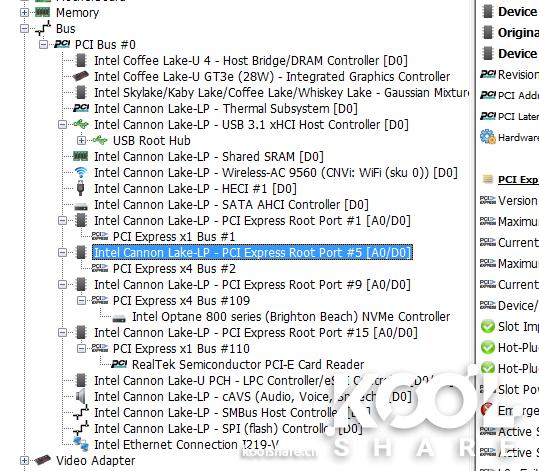Click the network icon for Ethernet Connection I219-V

[81, 444]
